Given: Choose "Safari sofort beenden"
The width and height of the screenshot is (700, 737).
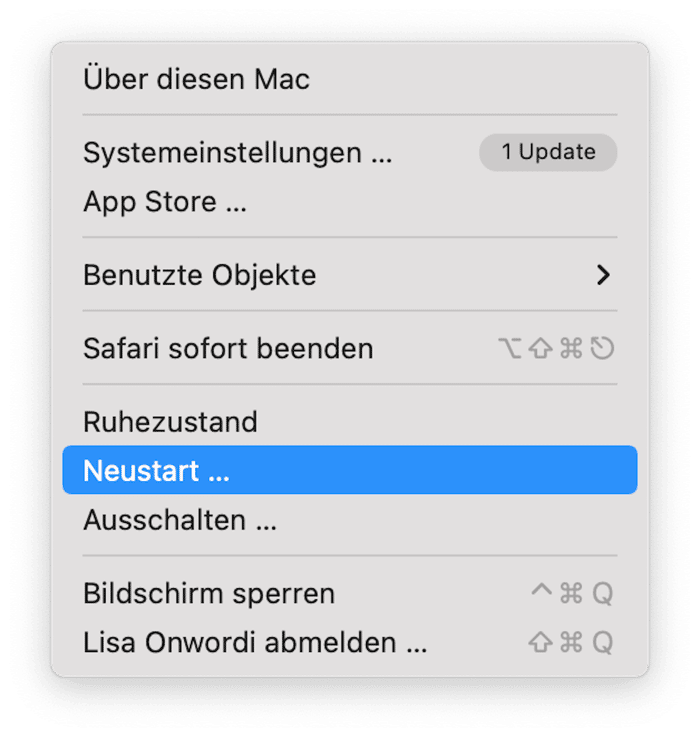Looking at the screenshot, I should 228,349.
